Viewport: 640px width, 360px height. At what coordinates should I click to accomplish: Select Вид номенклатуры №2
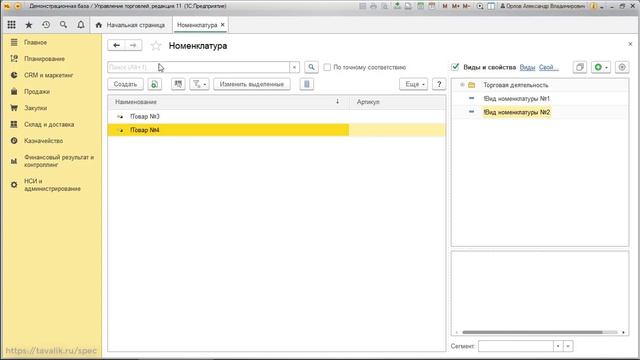click(x=517, y=112)
